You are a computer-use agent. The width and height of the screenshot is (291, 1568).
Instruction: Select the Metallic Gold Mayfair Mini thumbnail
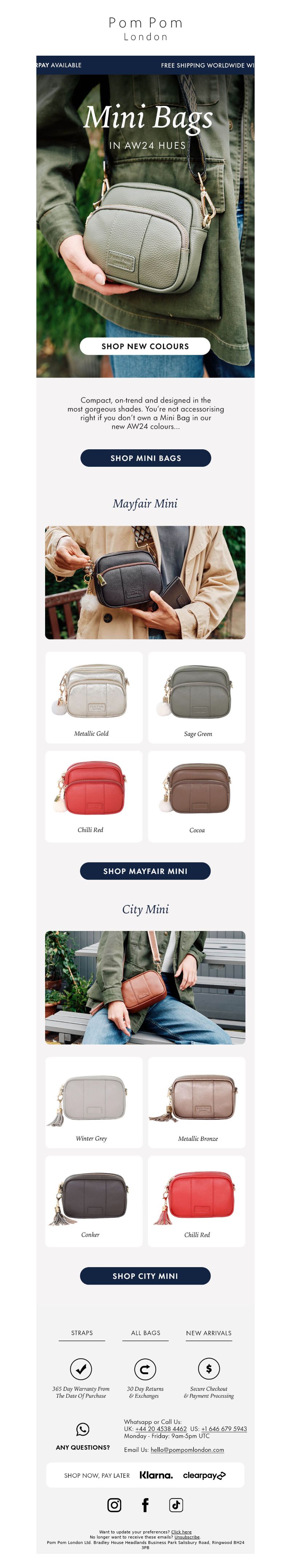coord(94,697)
